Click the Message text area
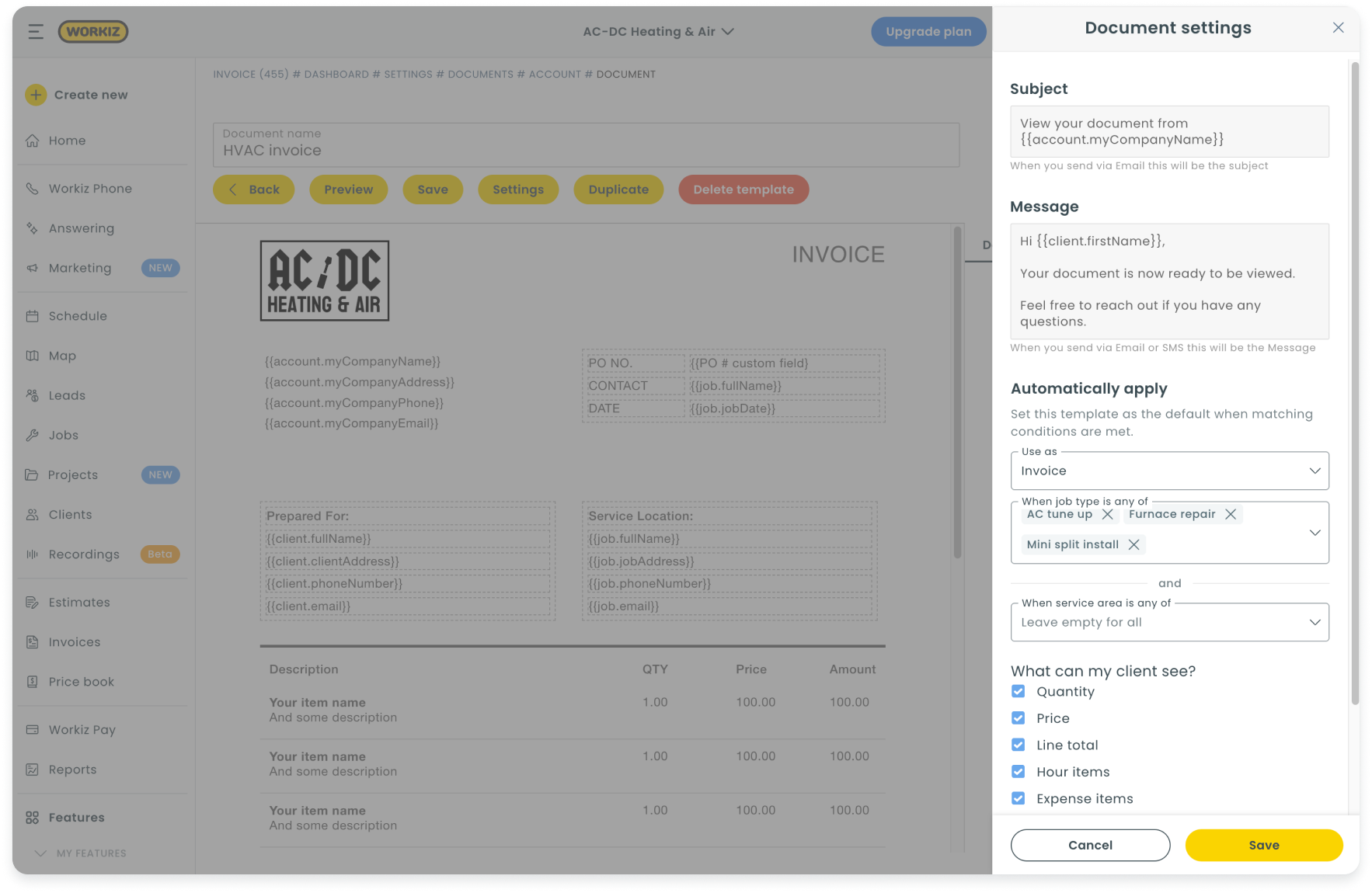 point(1169,281)
